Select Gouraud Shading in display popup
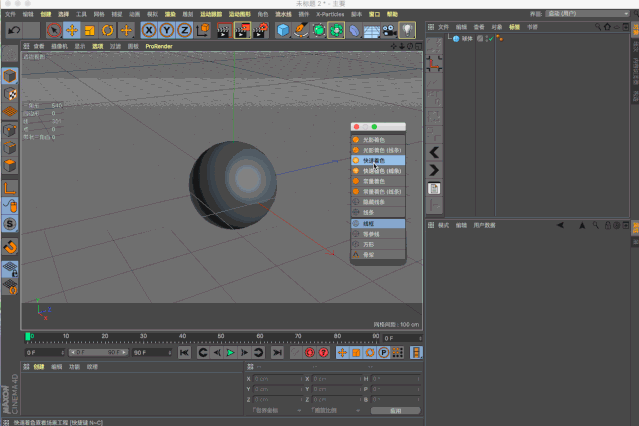This screenshot has width=639, height=426. point(378,140)
